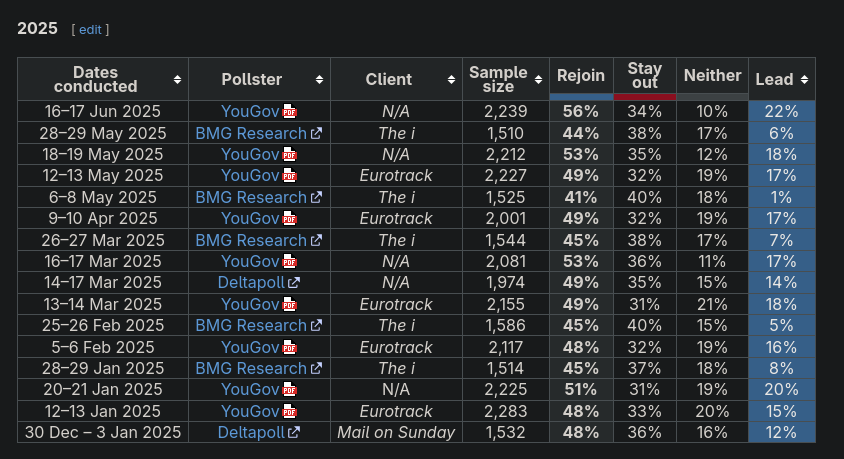This screenshot has height=459, width=844.
Task: Click external link icon for 26–27 Mar BMG Research
Action: (x=316, y=241)
